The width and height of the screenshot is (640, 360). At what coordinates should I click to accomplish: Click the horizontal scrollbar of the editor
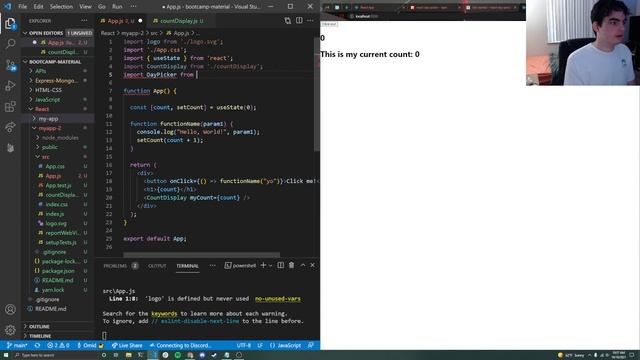click(202, 254)
